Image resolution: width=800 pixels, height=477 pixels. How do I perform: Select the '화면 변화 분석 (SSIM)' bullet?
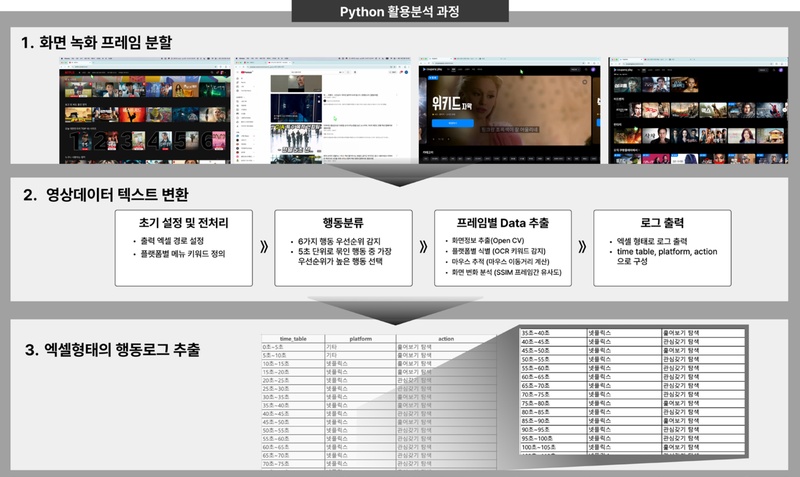506,272
